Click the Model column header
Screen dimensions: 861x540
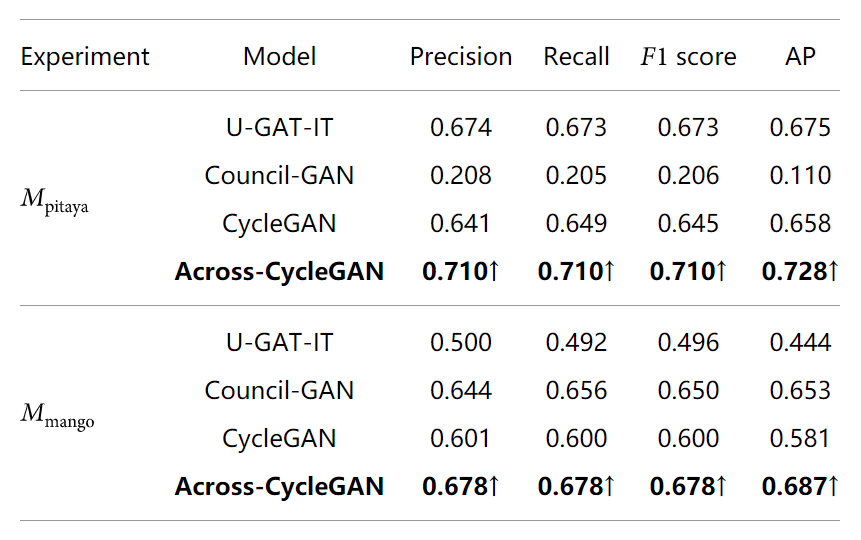point(279,57)
